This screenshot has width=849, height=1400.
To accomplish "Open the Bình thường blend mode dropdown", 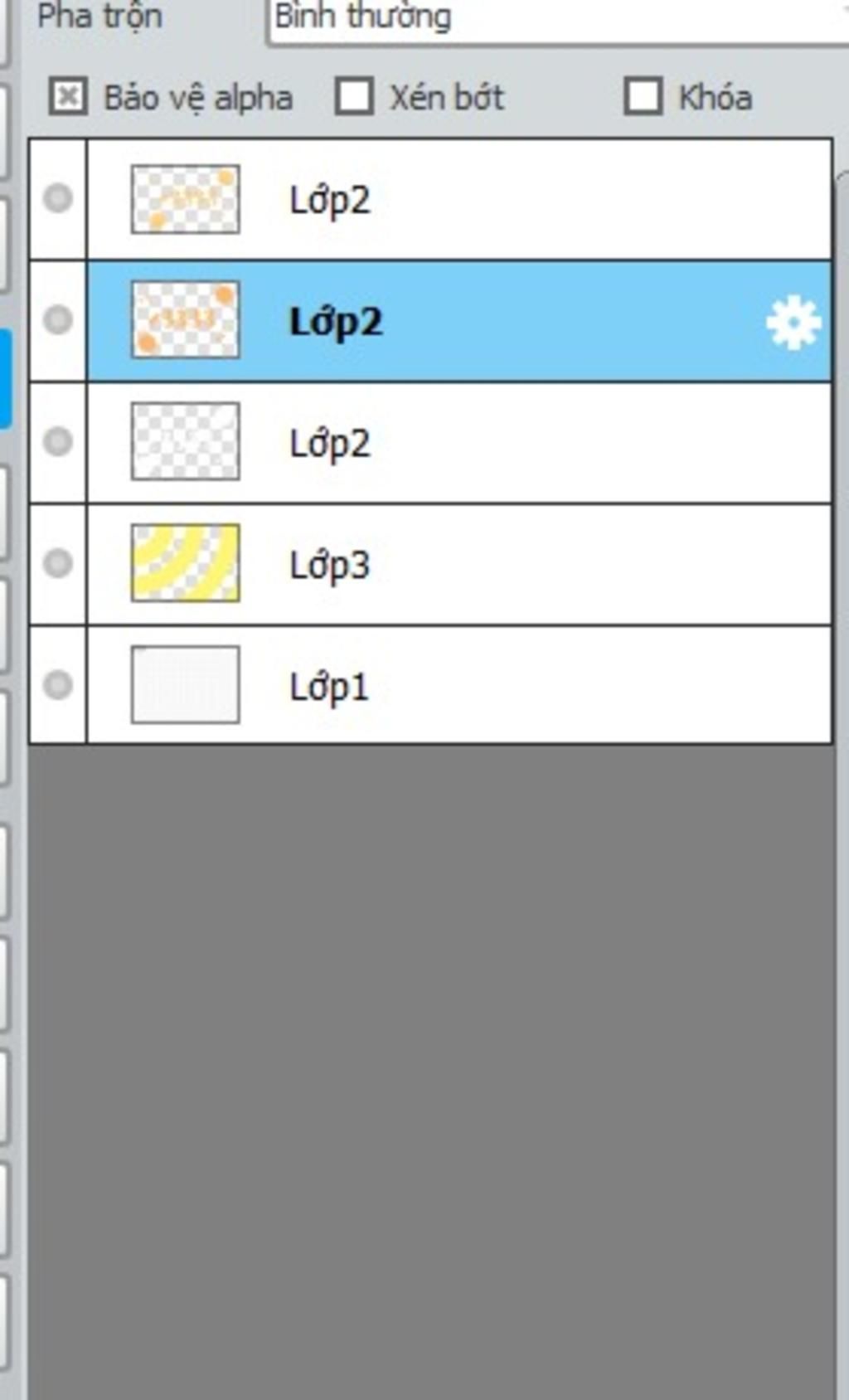I will (x=557, y=18).
